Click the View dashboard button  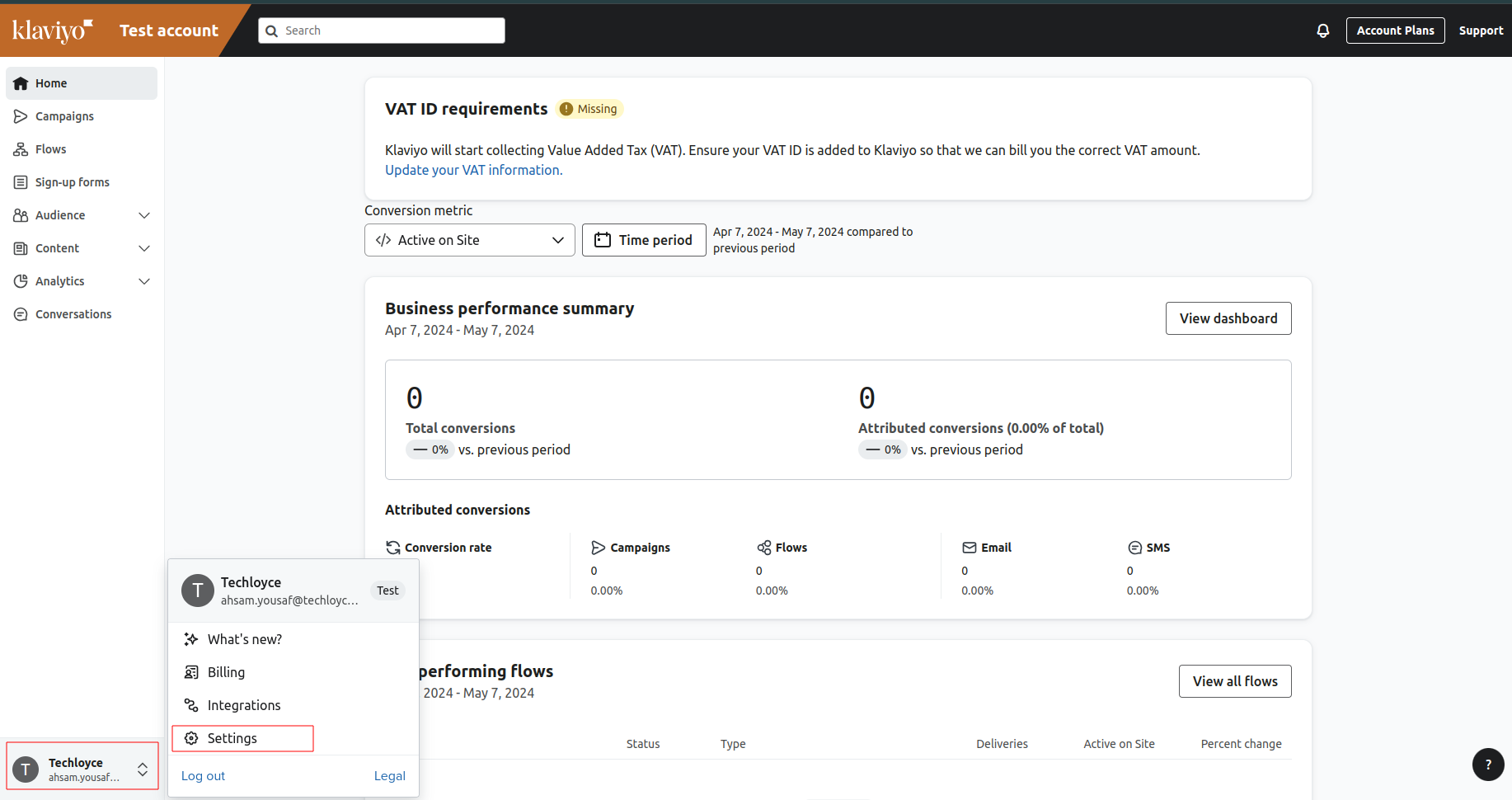point(1228,318)
